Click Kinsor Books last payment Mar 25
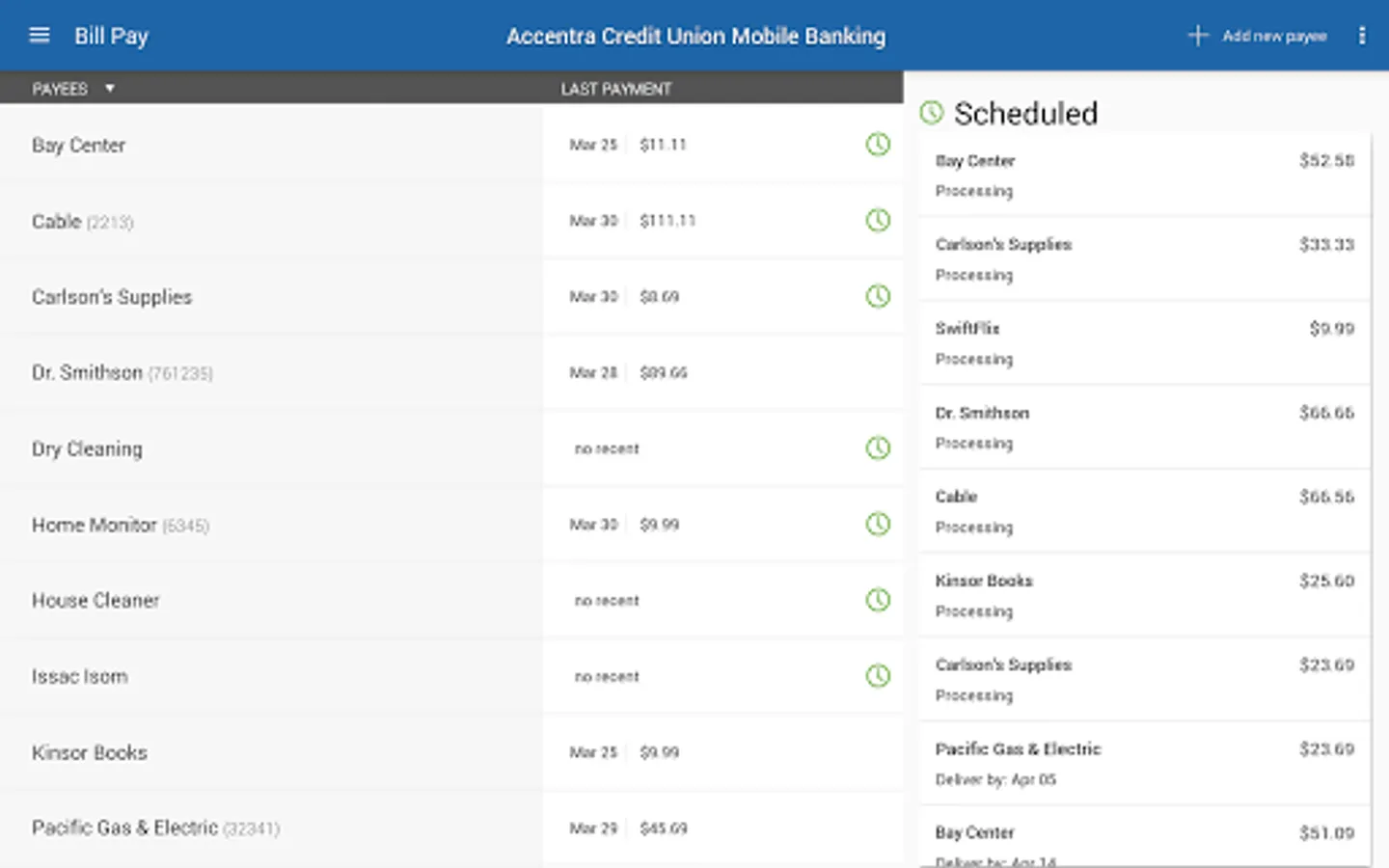The image size is (1389, 868). point(593,752)
